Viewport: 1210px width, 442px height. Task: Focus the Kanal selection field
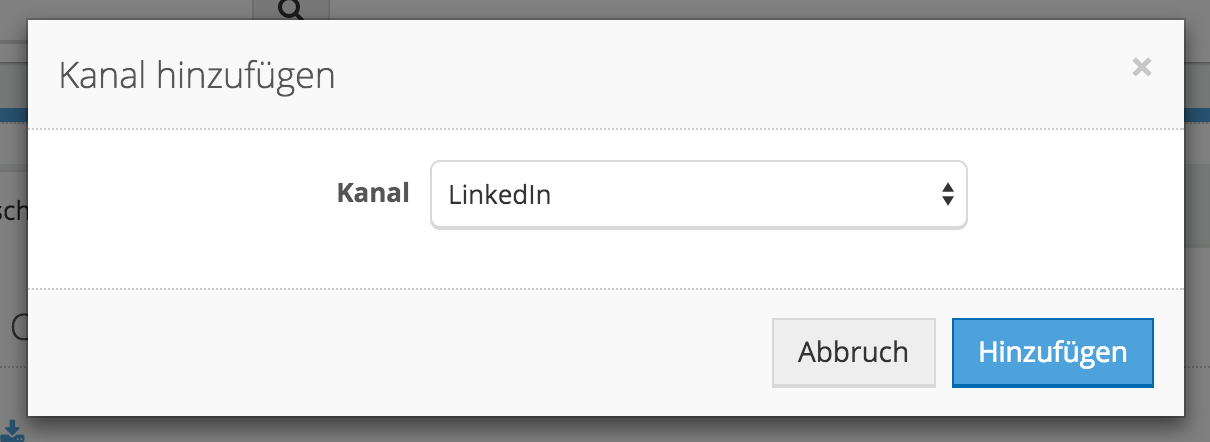pos(698,195)
